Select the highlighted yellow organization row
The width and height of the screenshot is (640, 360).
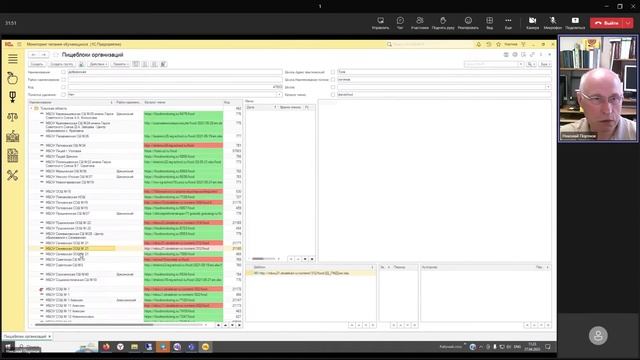[x=136, y=248]
